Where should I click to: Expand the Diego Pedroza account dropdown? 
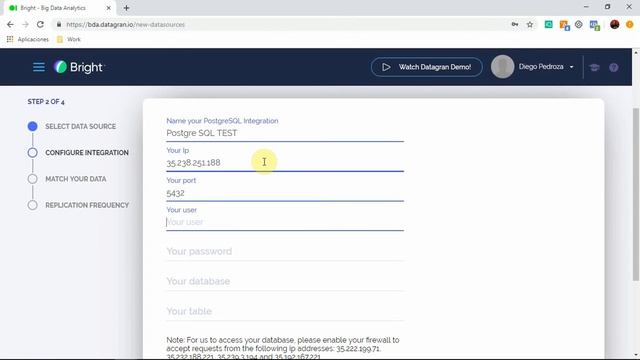tap(571, 67)
